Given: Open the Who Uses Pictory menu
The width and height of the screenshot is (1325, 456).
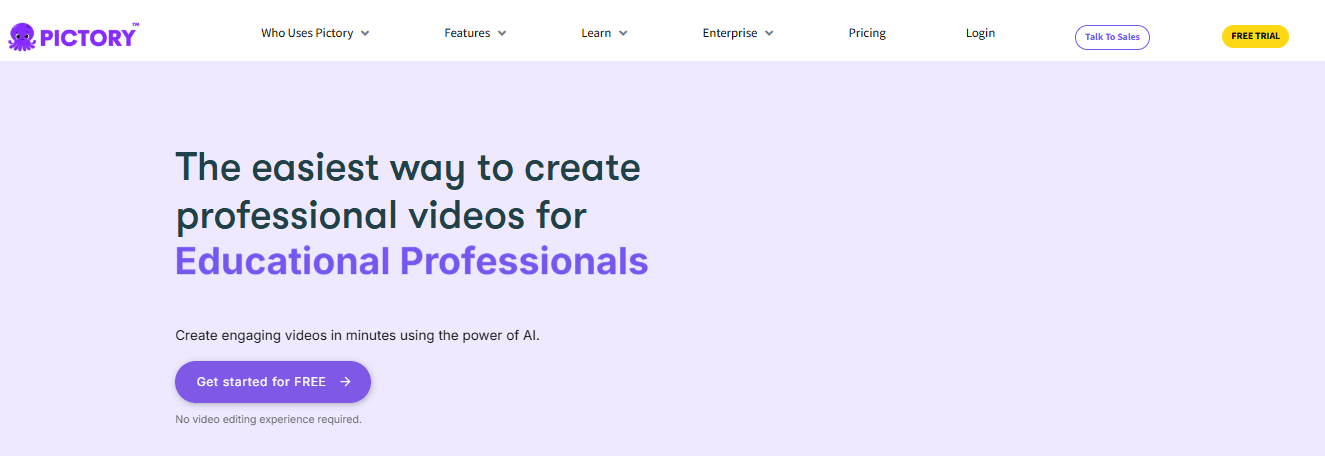Looking at the screenshot, I should click(x=307, y=33).
